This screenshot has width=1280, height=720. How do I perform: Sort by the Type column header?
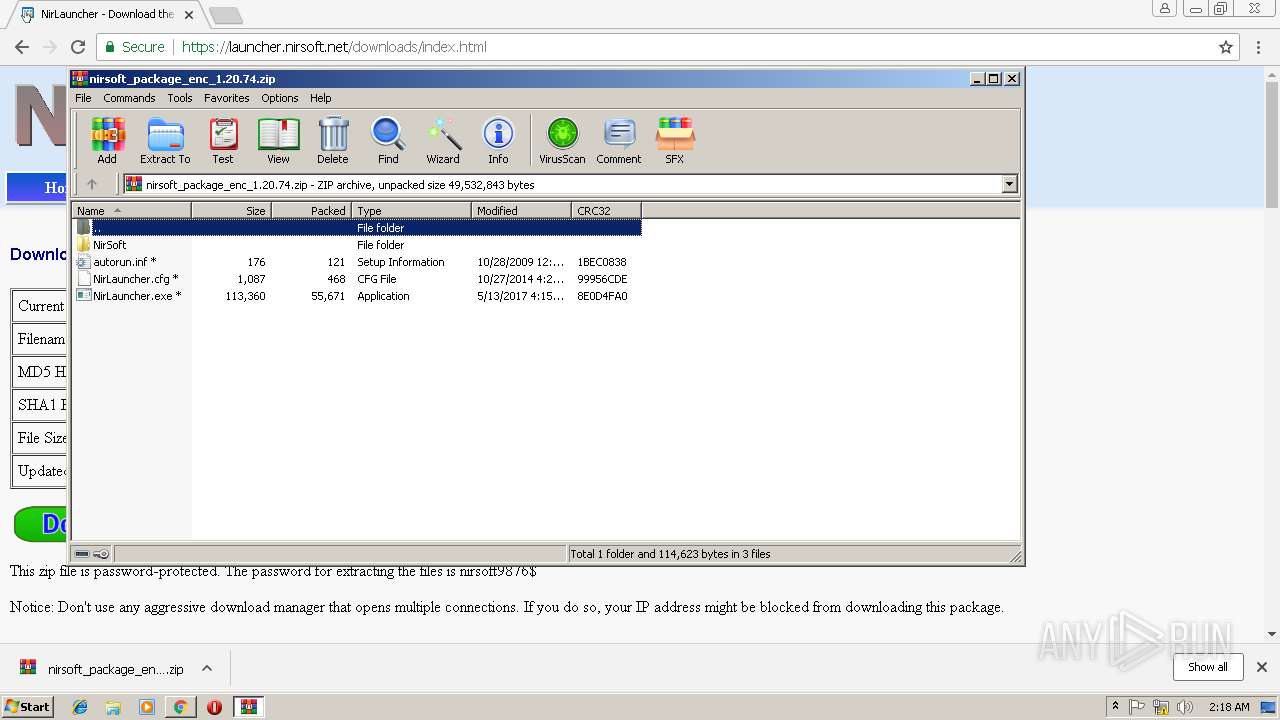click(412, 211)
